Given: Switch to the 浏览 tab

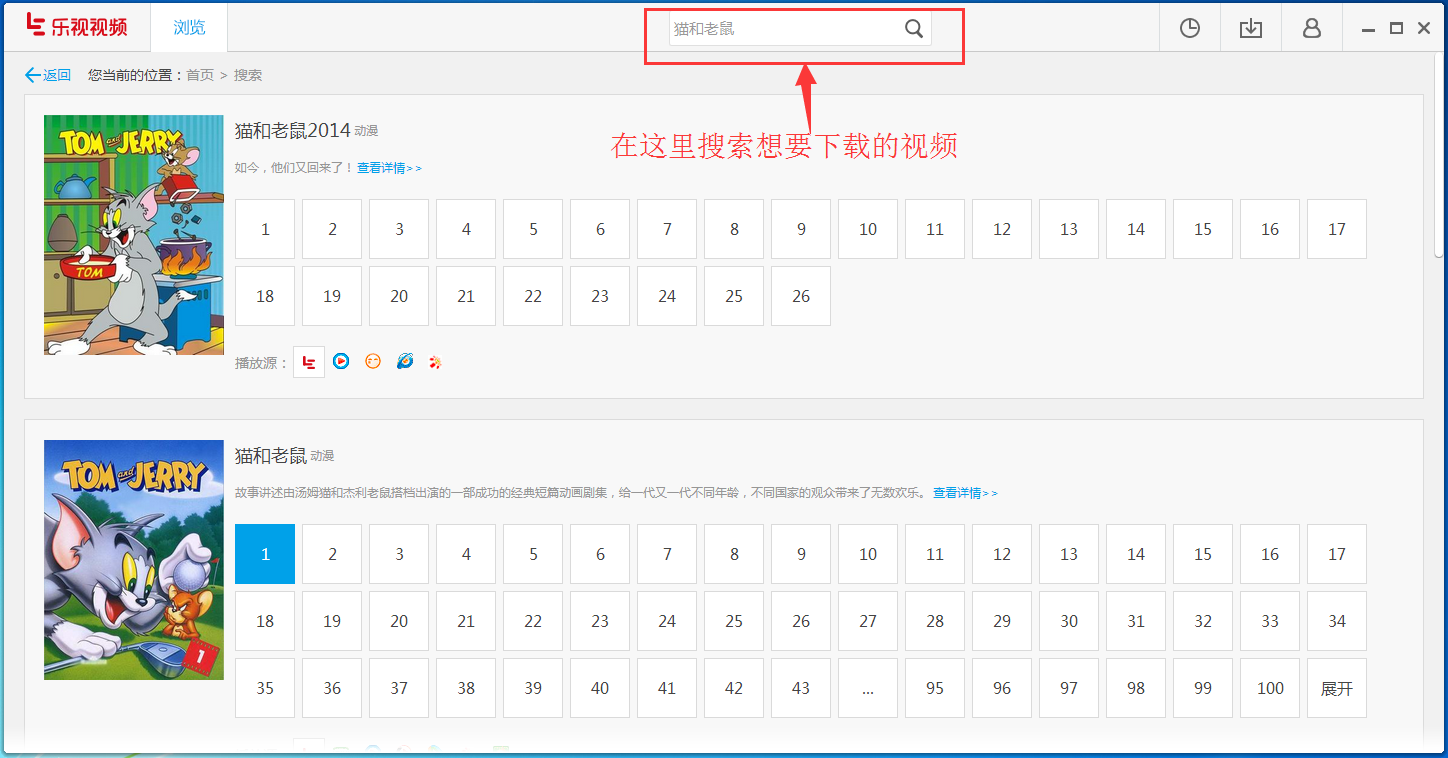Looking at the screenshot, I should [x=188, y=27].
